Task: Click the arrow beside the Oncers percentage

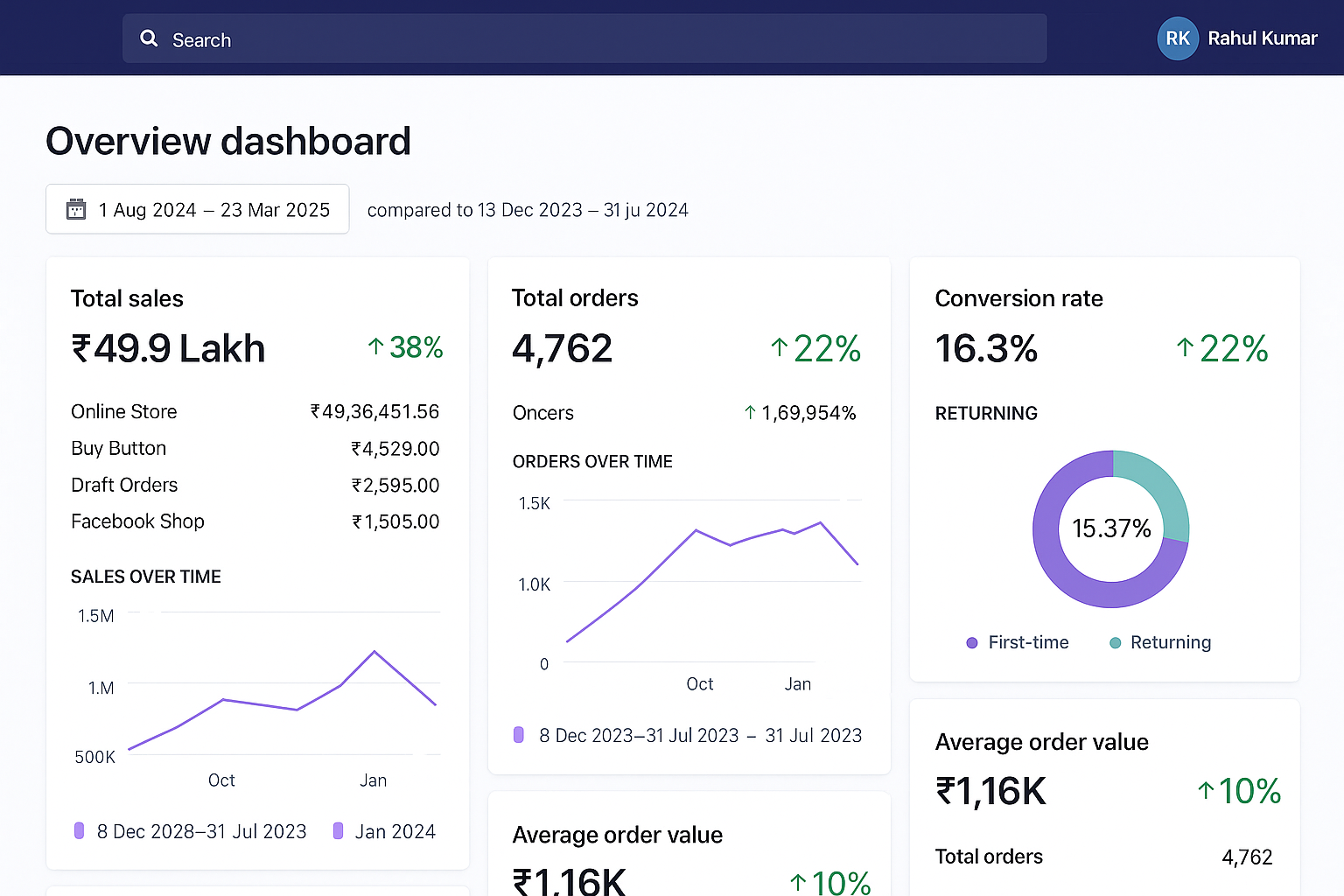Action: (x=749, y=412)
